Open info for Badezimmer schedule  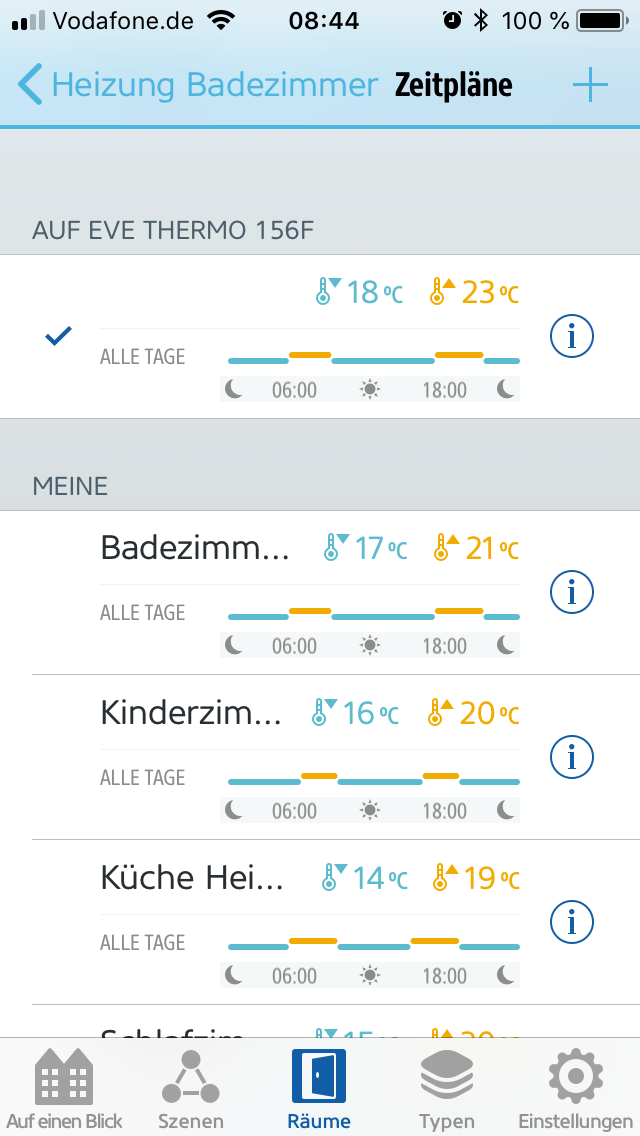[572, 593]
